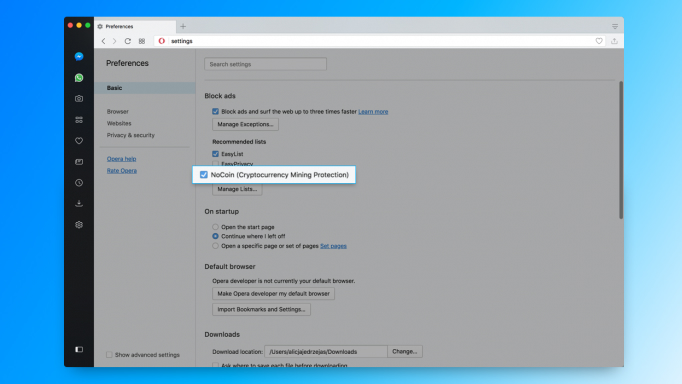Click Import Bookmarks and Settings button

261,309
